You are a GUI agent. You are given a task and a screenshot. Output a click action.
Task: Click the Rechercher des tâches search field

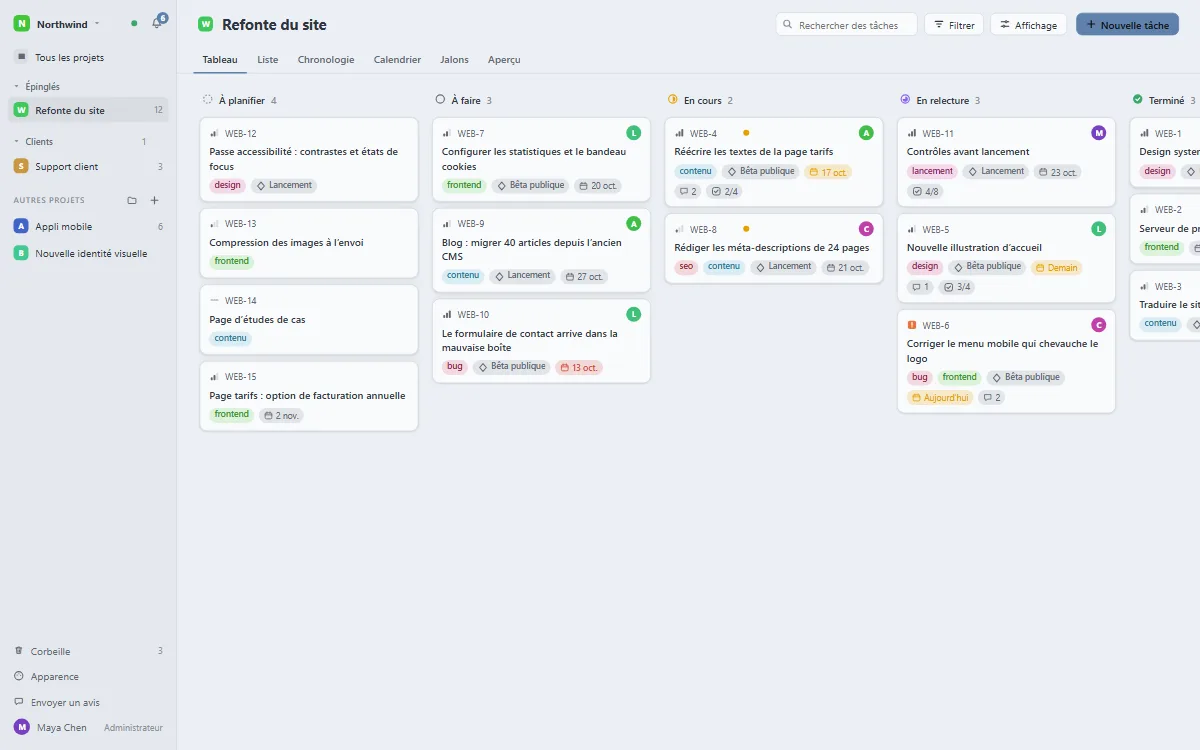(846, 25)
